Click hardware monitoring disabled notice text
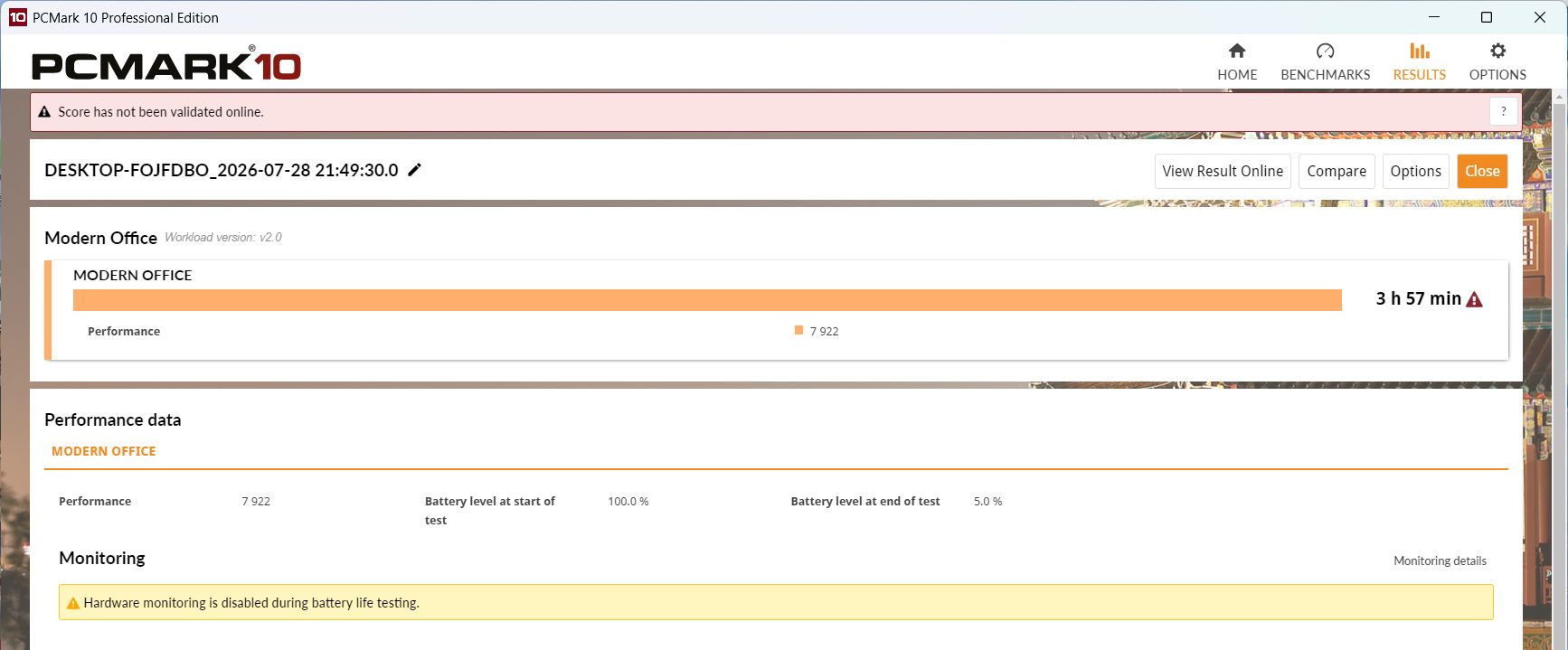The width and height of the screenshot is (1568, 650). [x=251, y=603]
